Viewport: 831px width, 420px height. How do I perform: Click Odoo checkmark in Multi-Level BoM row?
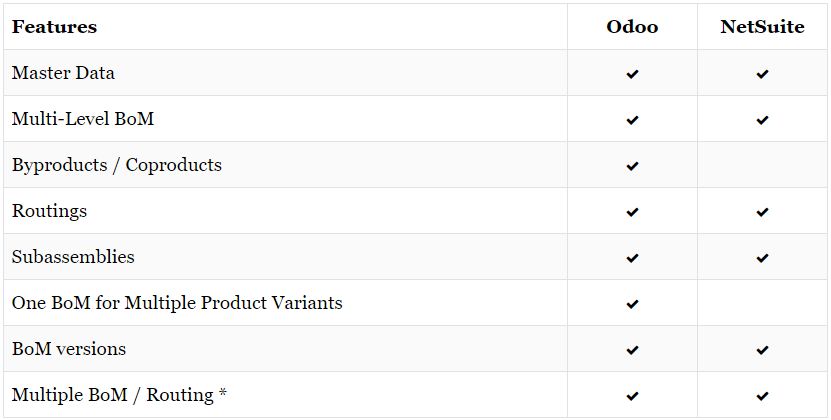pyautogui.click(x=632, y=120)
